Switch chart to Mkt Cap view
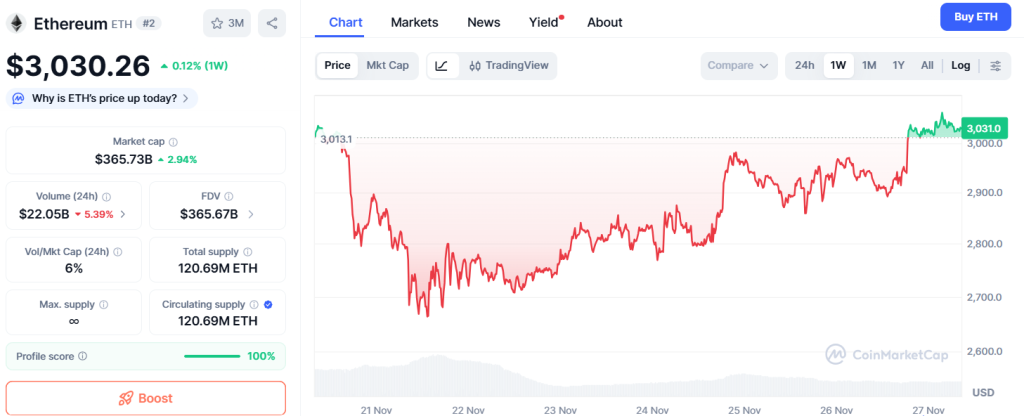Viewport: 1024px width, 416px height. coord(387,66)
